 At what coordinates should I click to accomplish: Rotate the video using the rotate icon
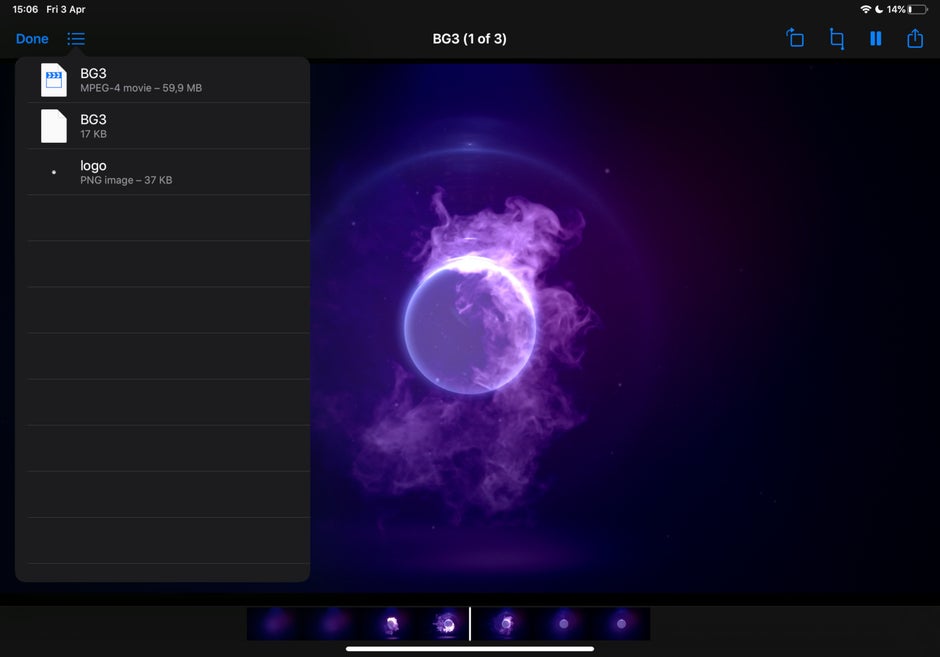coord(795,39)
